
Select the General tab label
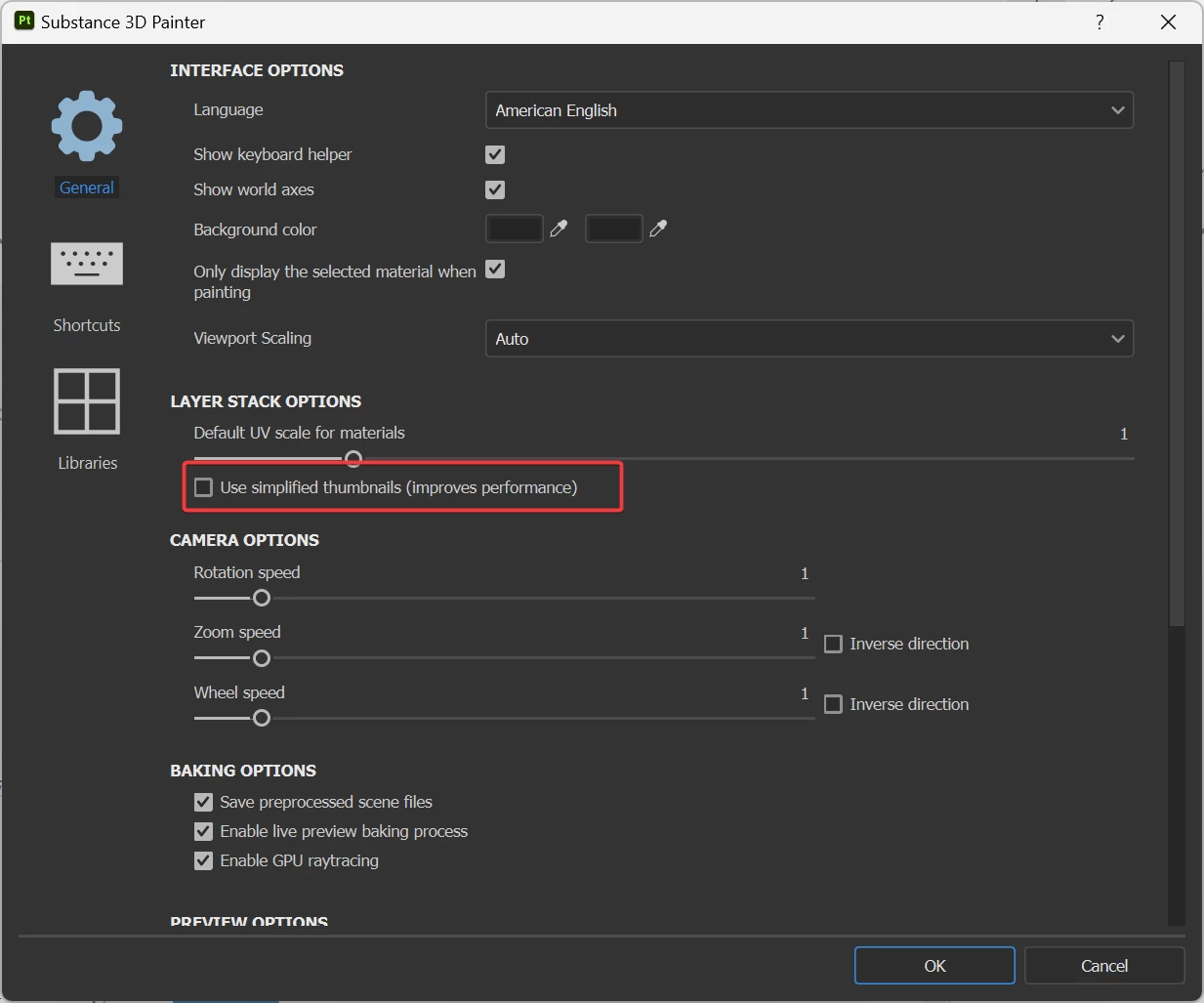(x=87, y=188)
